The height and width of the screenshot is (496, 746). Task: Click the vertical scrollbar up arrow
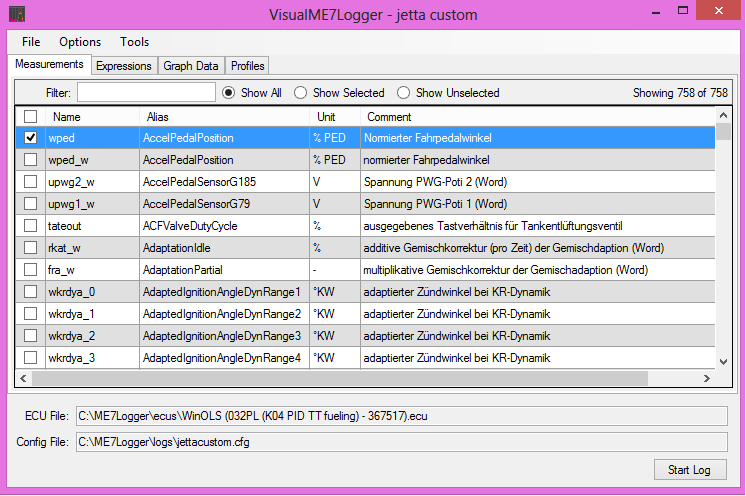pyautogui.click(x=723, y=115)
